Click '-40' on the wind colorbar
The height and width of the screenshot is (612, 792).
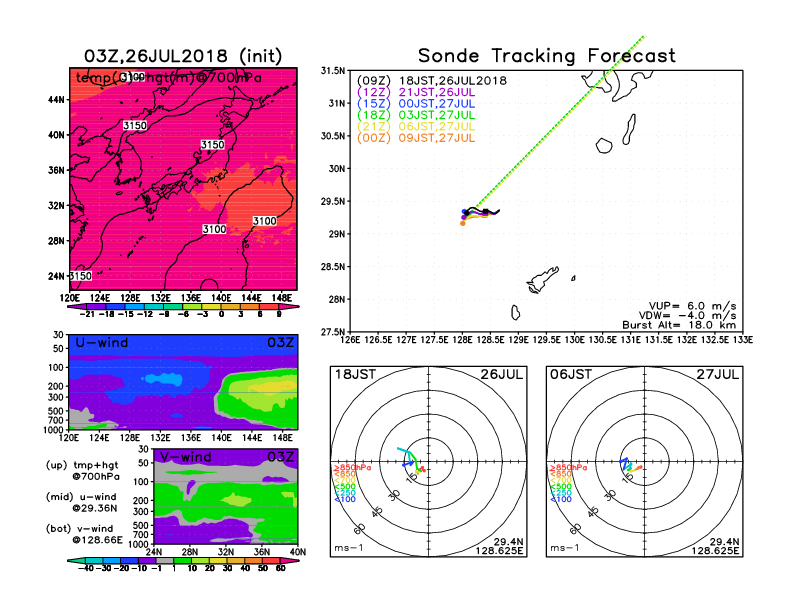tap(86, 569)
